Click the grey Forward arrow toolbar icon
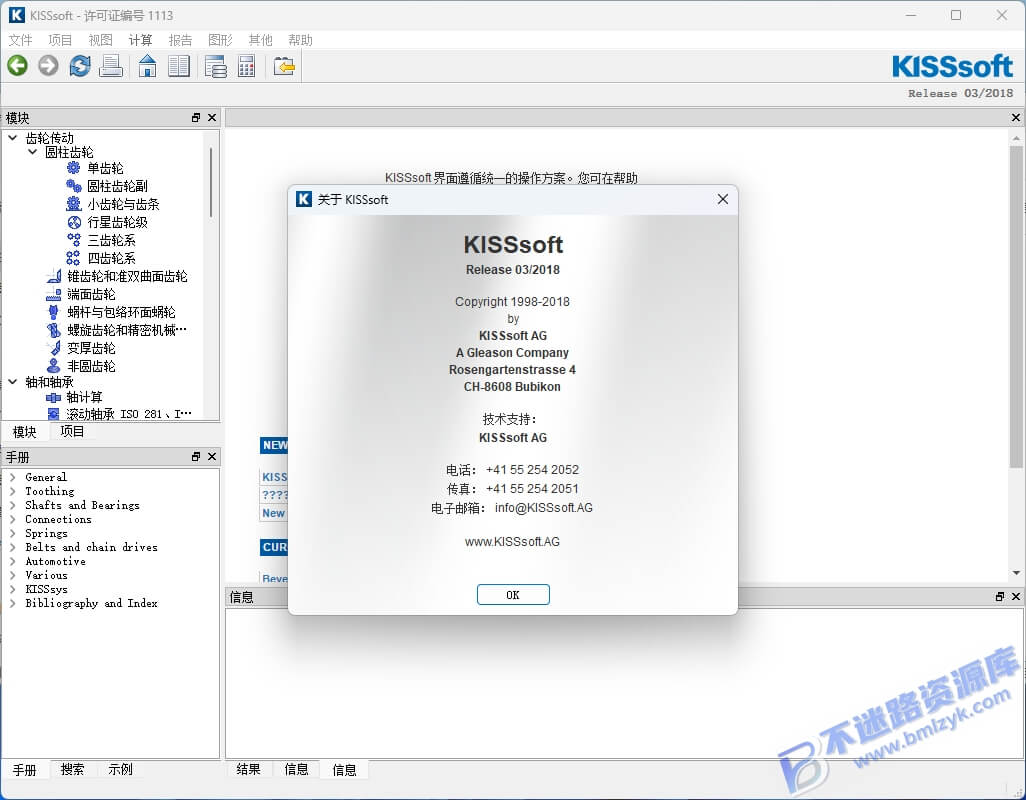 click(48, 66)
